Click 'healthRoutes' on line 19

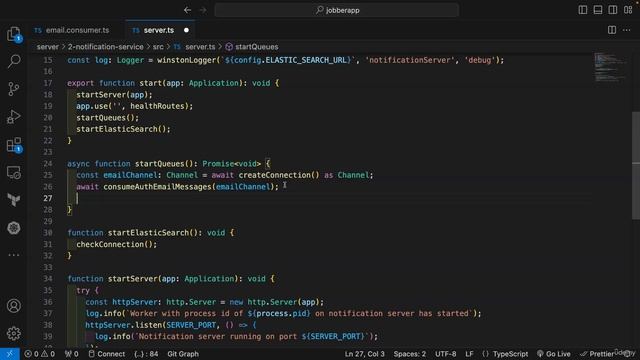(x=157, y=106)
